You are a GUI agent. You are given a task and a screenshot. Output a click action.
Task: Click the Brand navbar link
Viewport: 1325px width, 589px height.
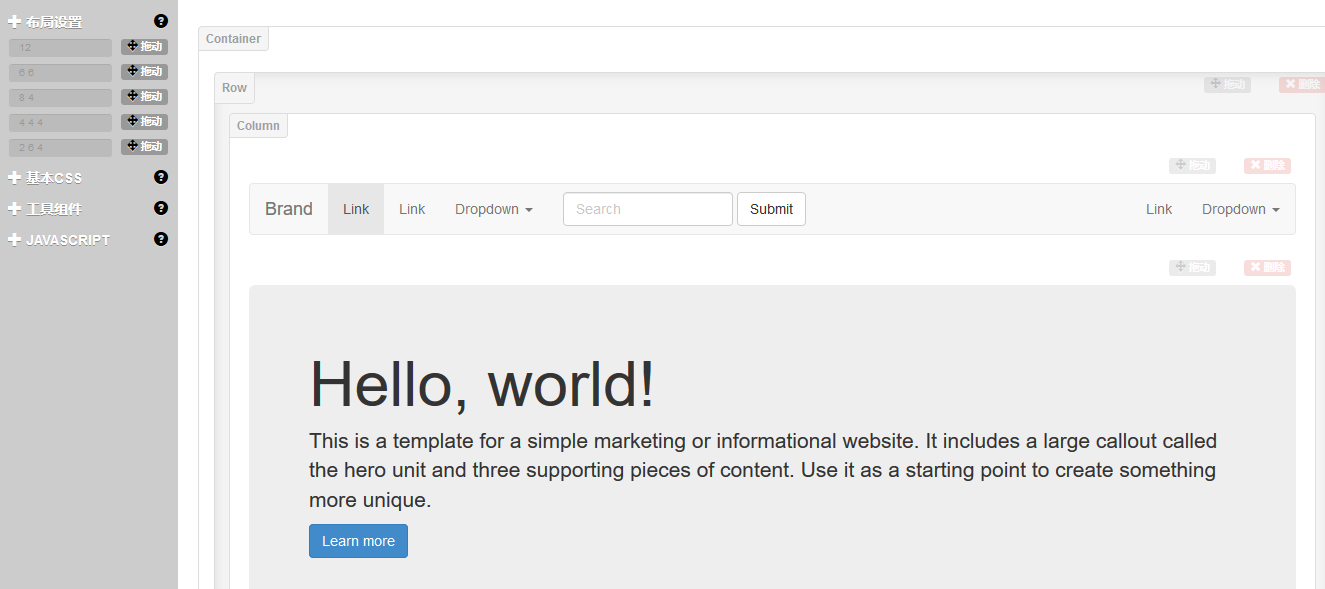pos(289,209)
